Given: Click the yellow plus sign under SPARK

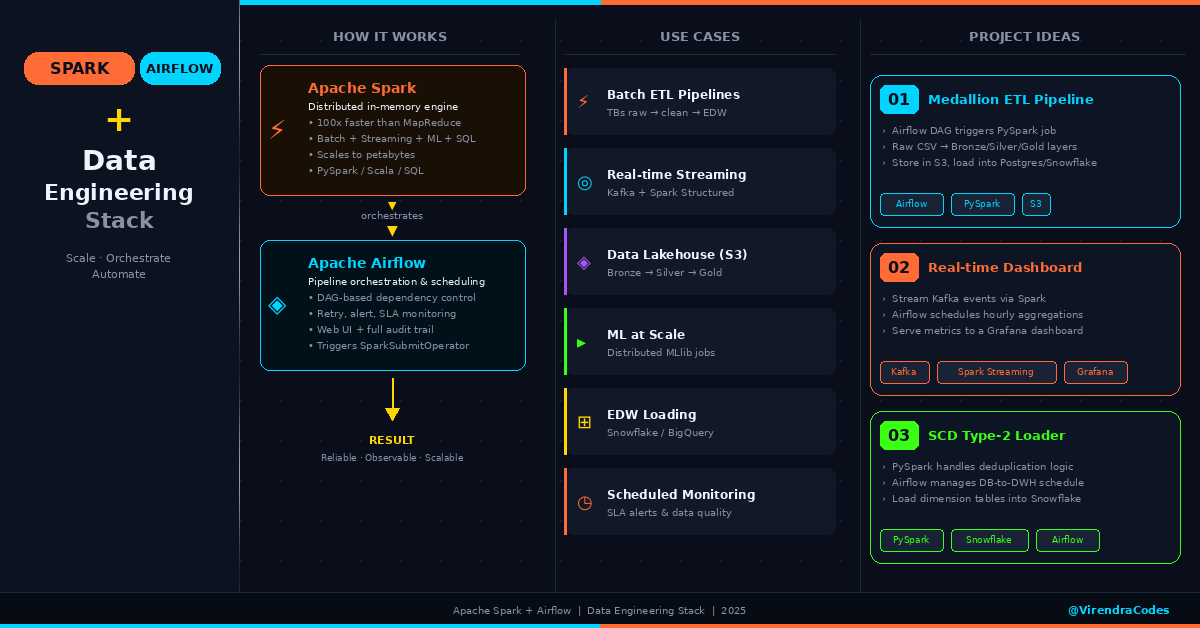Looking at the screenshot, I should pos(119,120).
